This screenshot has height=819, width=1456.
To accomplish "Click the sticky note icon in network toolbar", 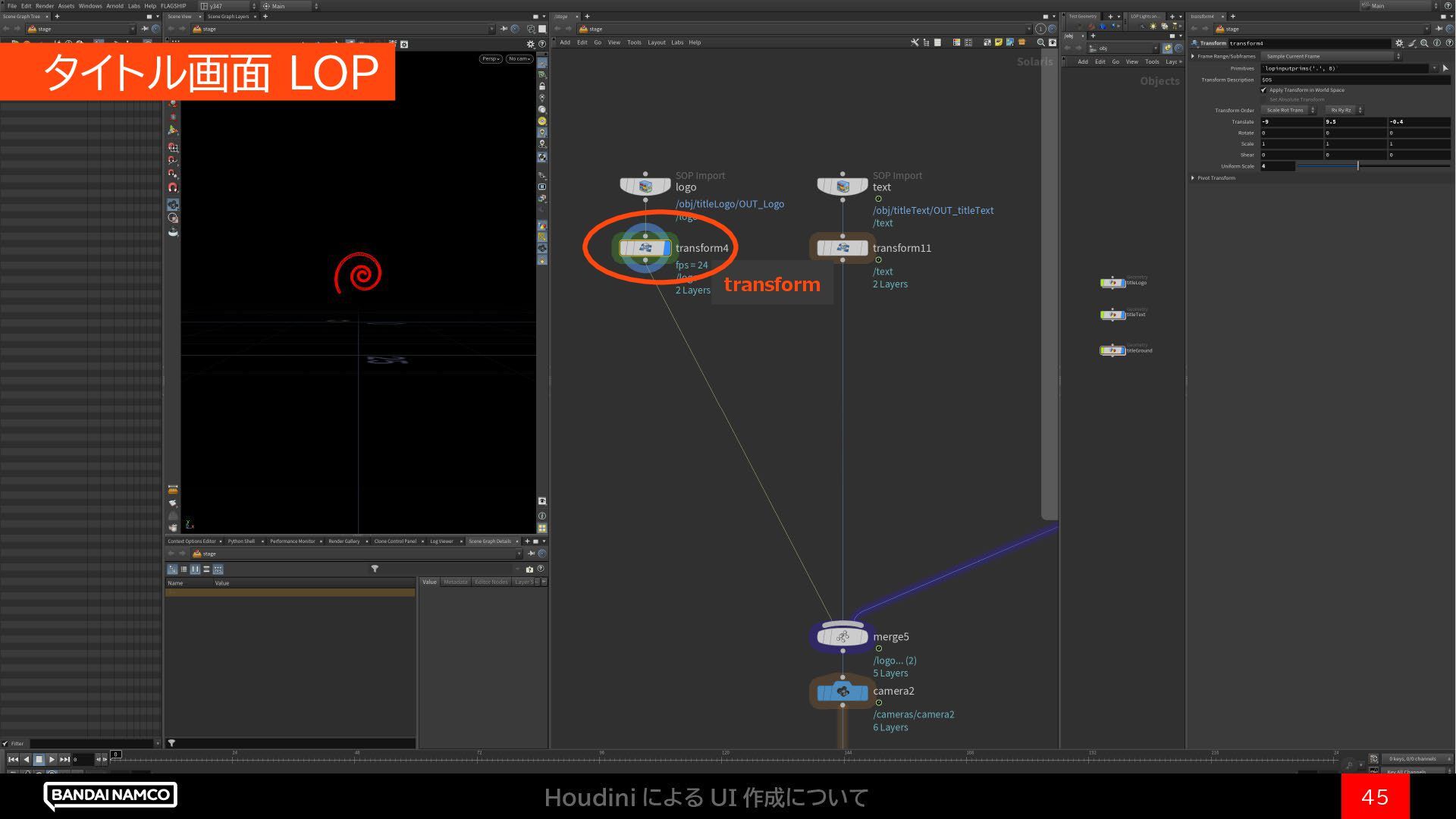I will 999,42.
